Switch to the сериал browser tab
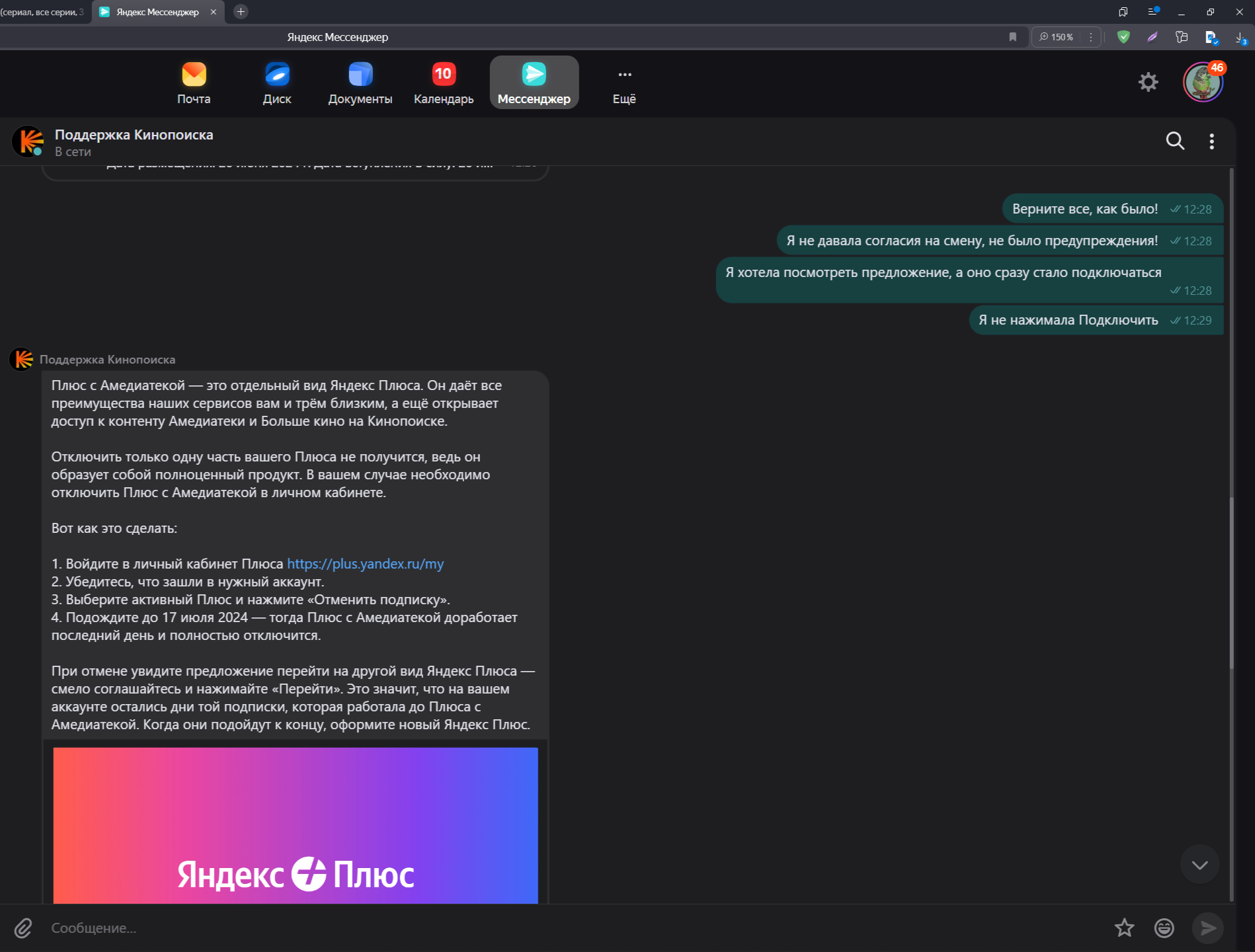 (43, 12)
